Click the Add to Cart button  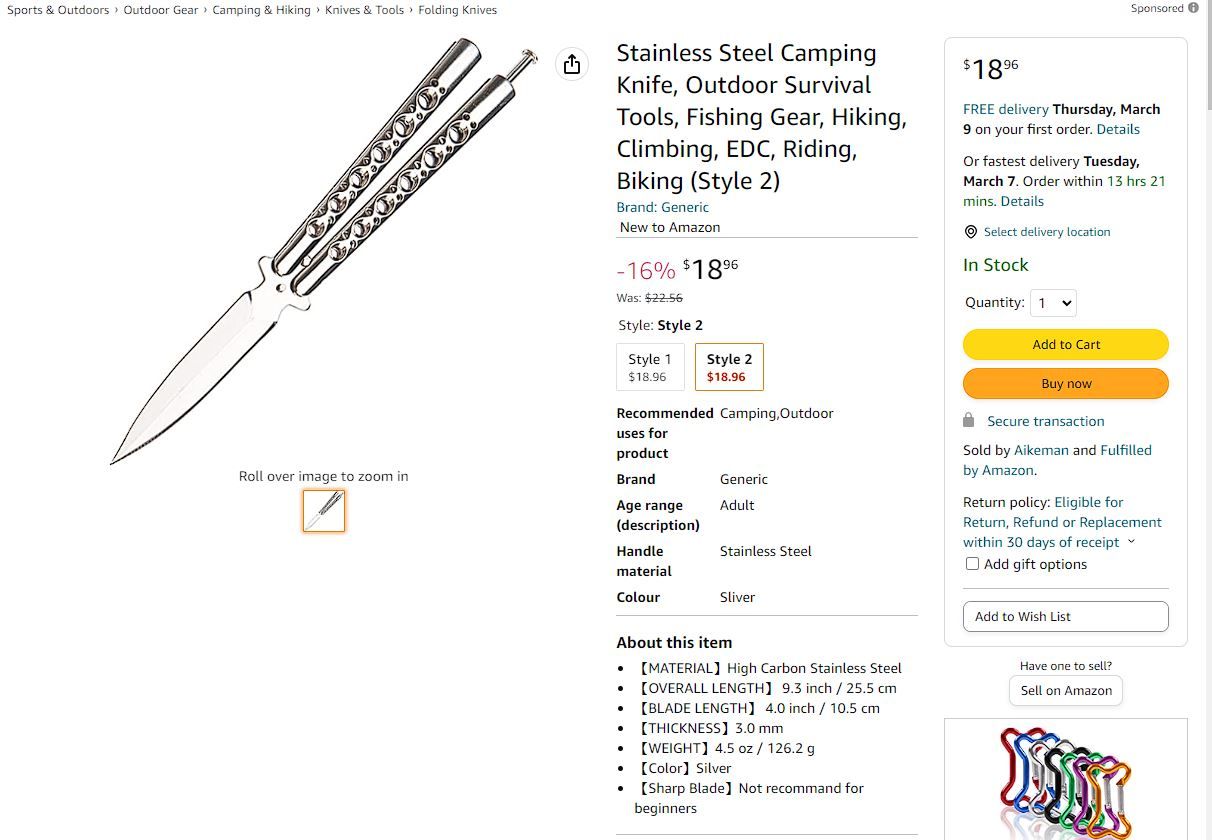point(1065,344)
